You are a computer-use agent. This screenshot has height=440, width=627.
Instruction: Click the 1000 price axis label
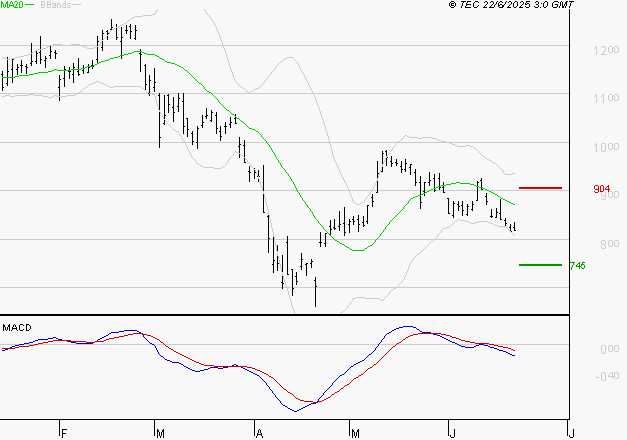click(x=606, y=147)
